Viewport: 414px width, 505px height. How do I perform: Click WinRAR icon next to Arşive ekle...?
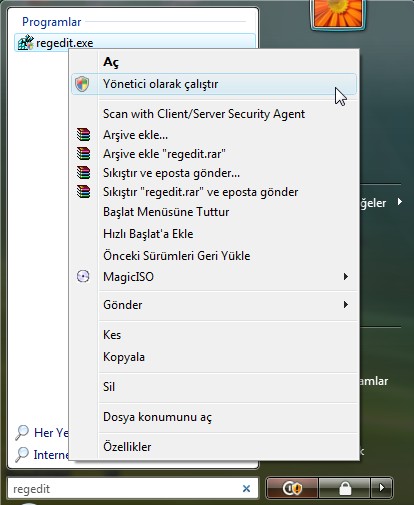point(83,134)
